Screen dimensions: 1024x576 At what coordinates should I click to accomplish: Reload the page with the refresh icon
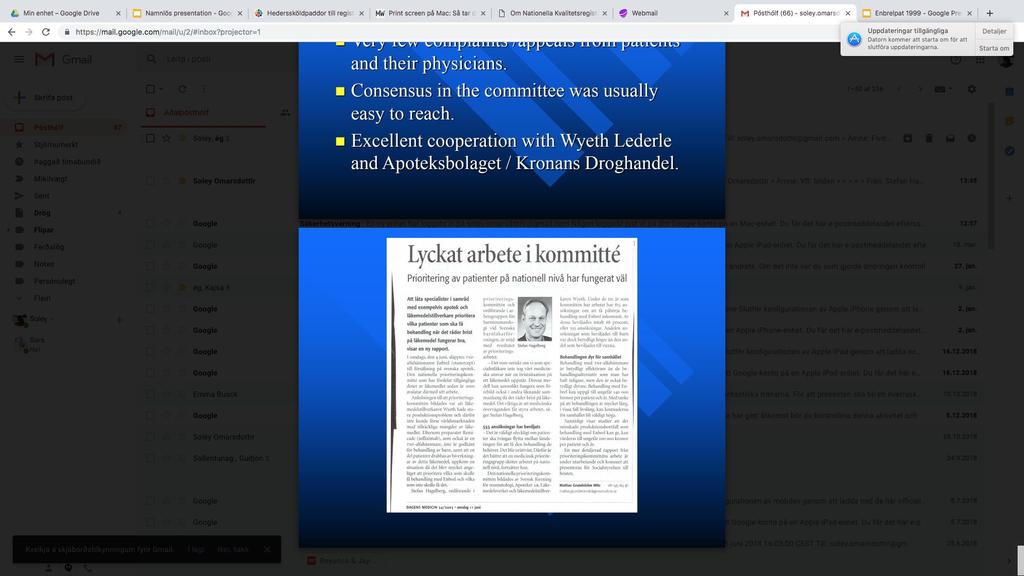click(x=46, y=31)
